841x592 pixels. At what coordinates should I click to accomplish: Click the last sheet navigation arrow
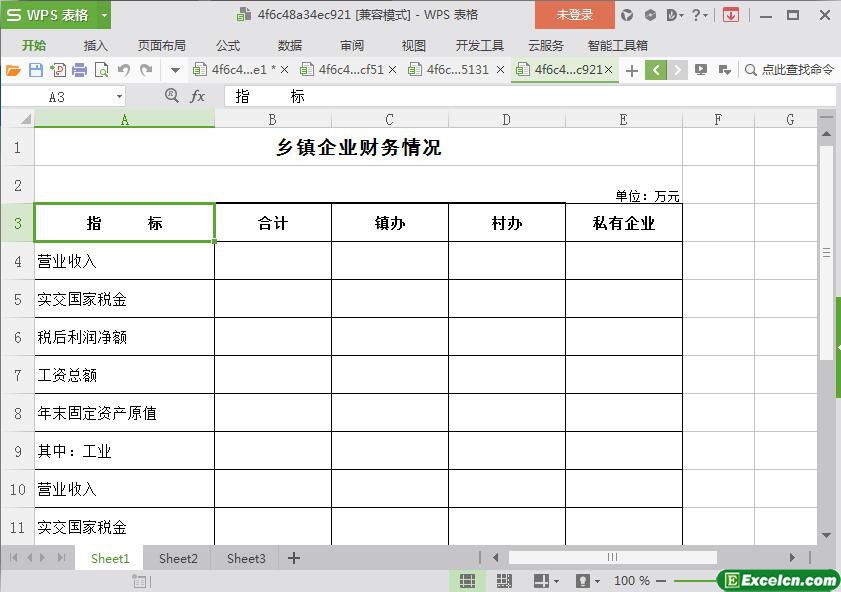point(61,558)
